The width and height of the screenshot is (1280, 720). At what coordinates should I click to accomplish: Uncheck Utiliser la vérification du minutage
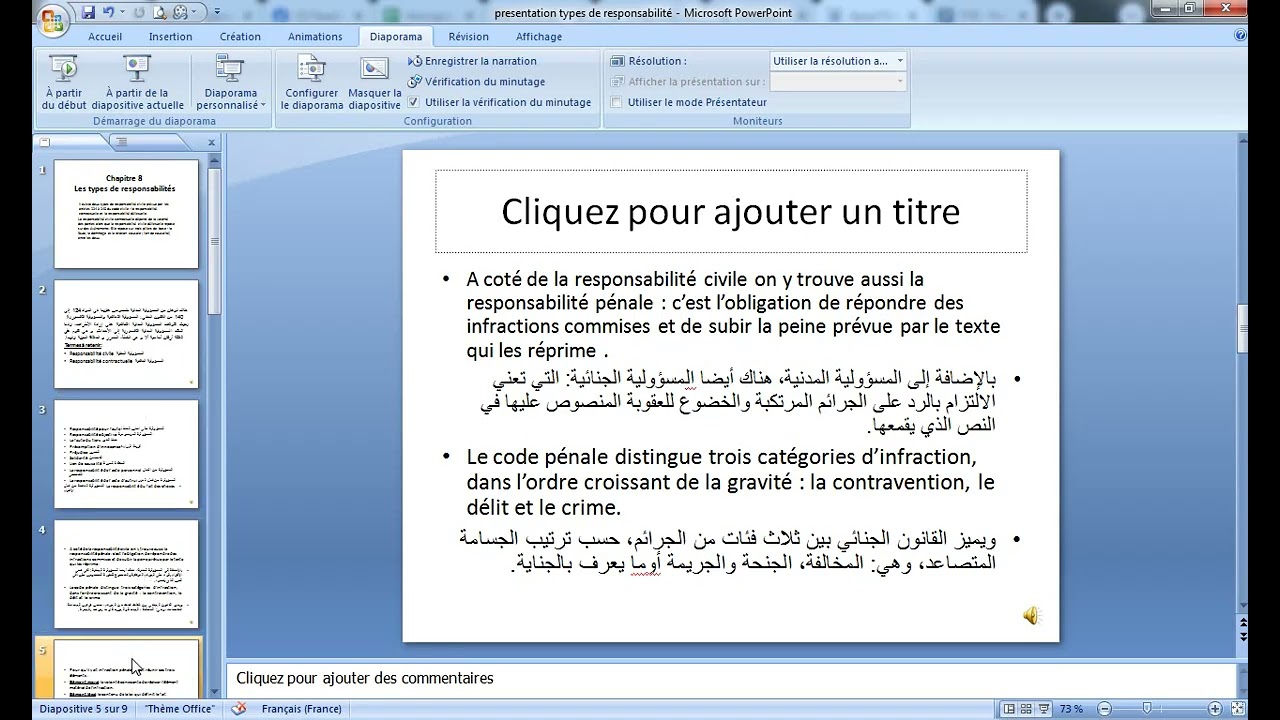point(415,102)
